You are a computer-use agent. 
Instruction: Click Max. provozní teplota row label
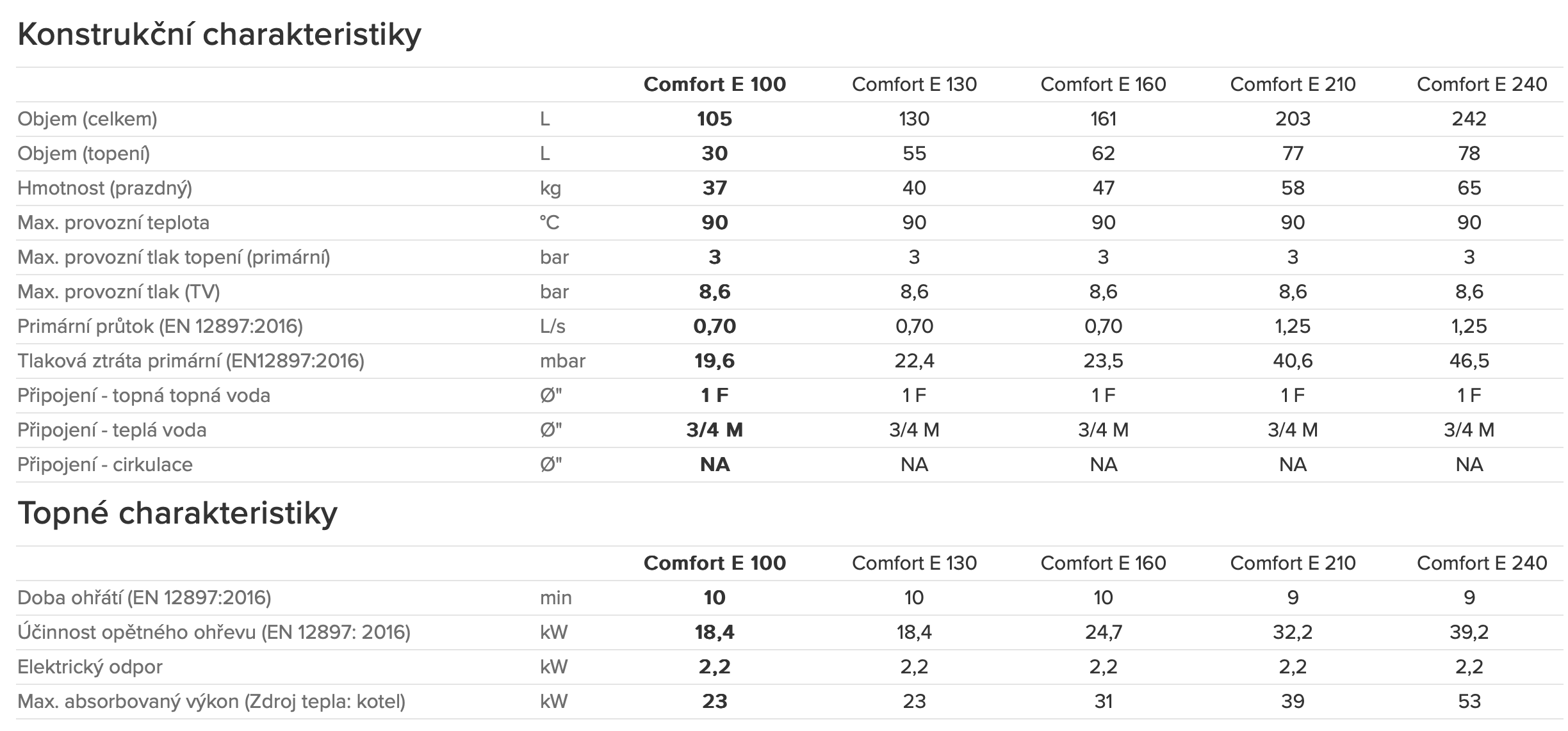pyautogui.click(x=113, y=223)
